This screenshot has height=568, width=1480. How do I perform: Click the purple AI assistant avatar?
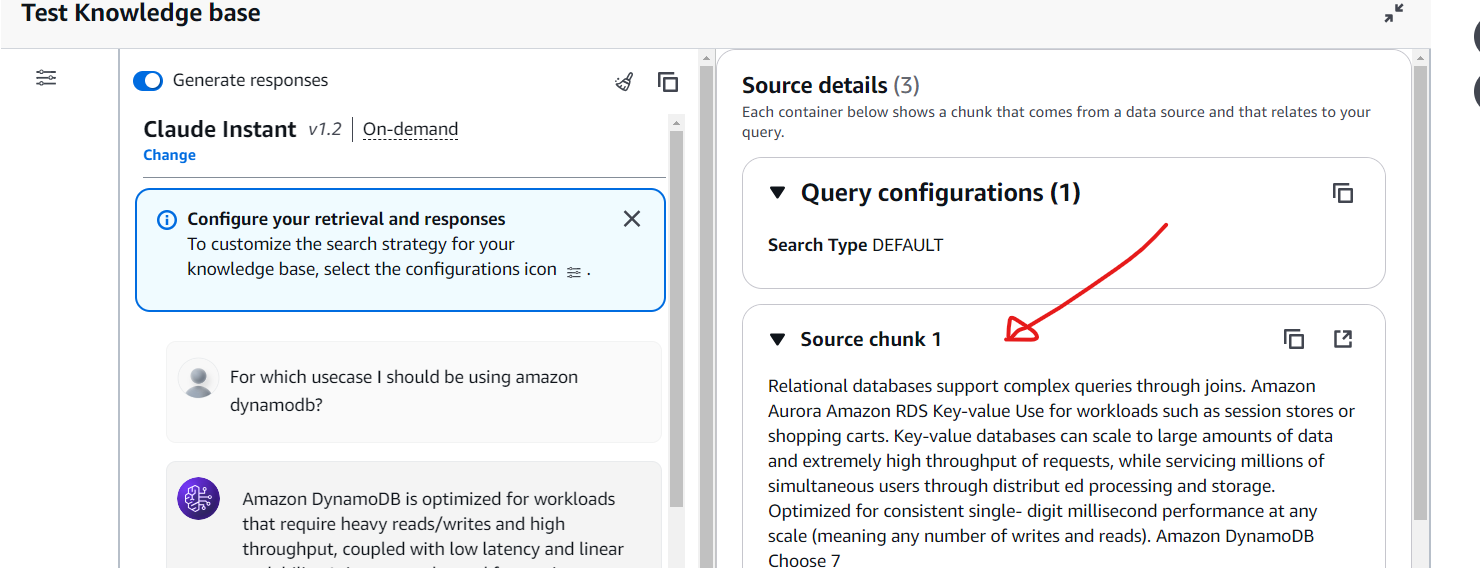click(198, 498)
